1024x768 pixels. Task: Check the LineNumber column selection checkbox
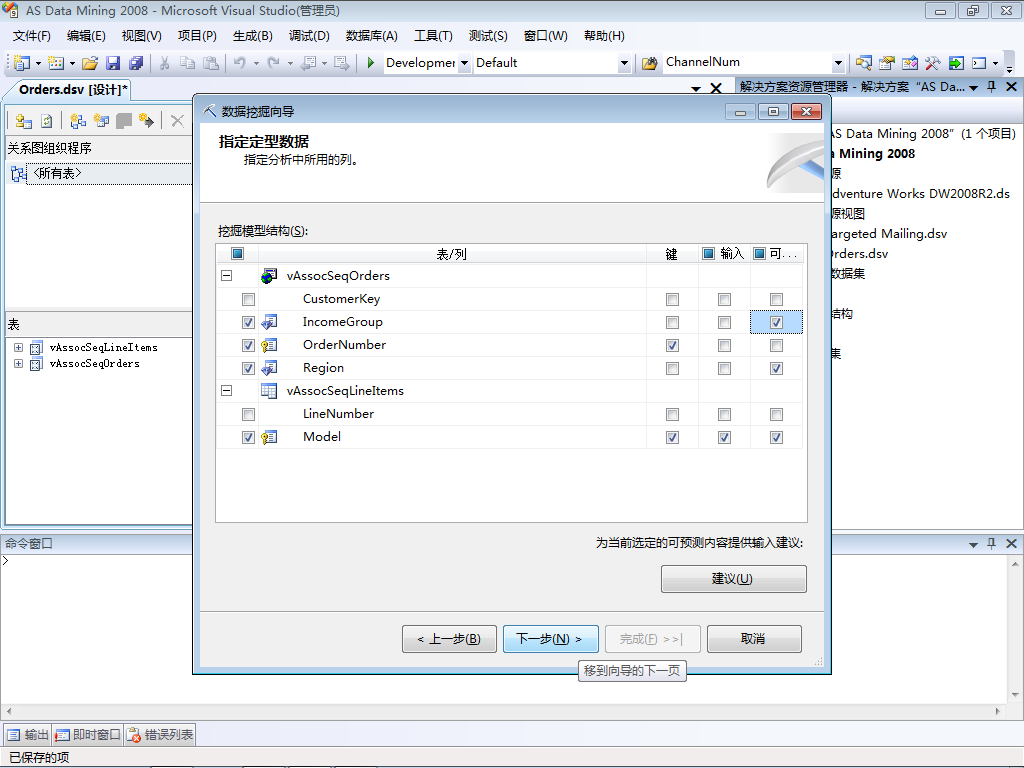(x=248, y=415)
